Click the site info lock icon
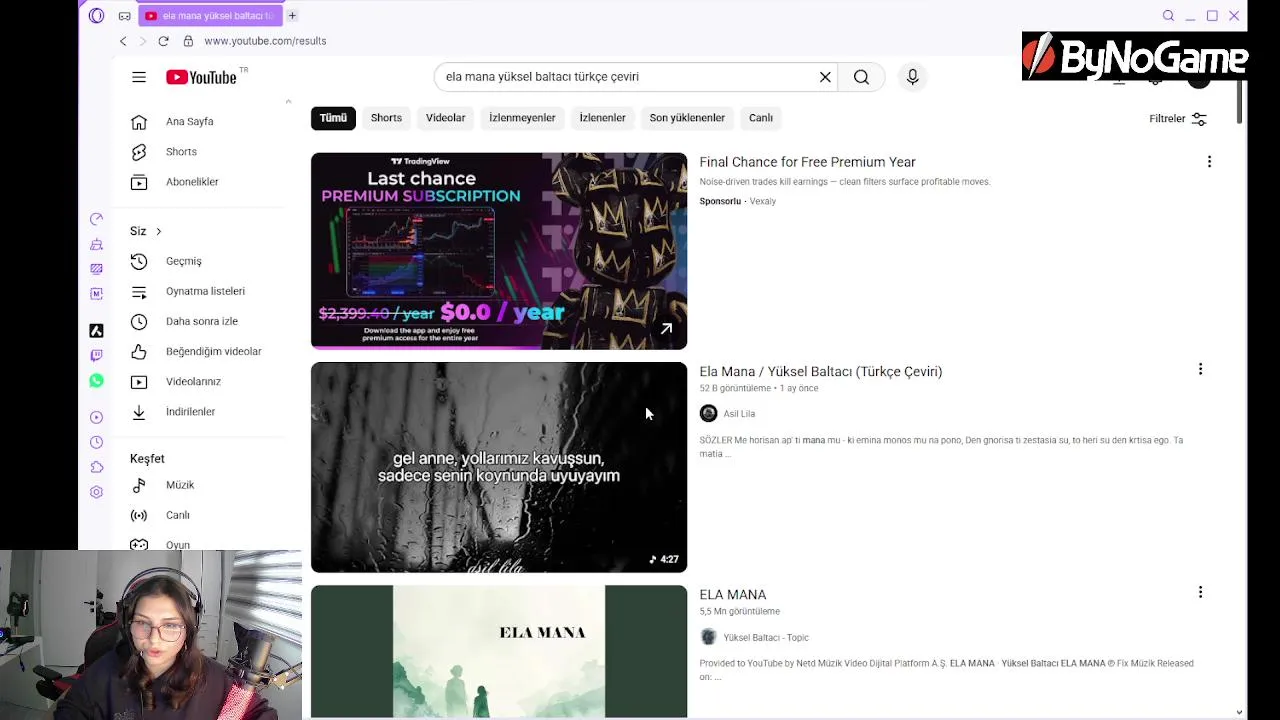Screen dimensions: 1280x720 pos(188,41)
